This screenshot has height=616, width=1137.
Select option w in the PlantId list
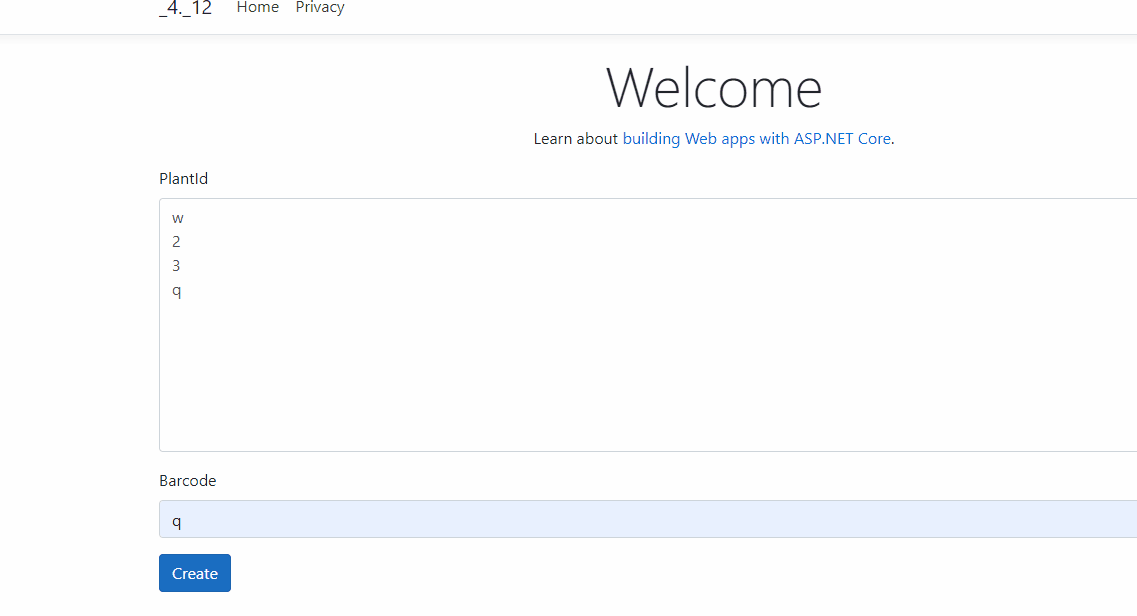(x=177, y=217)
